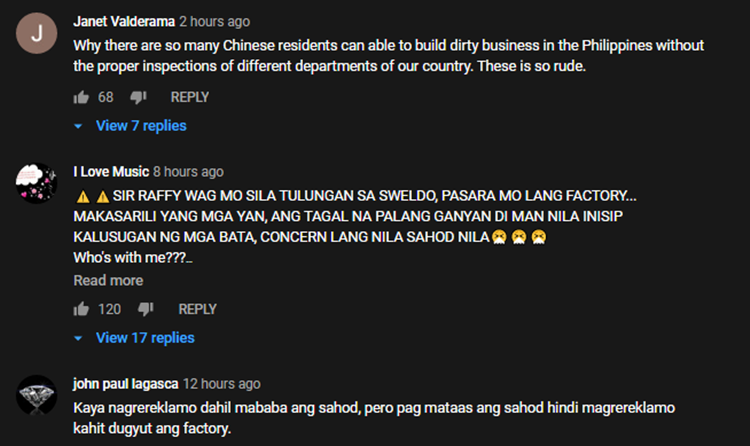Viewport: 750px width, 446px height.
Task: Dislike the I Love Music comment
Action: pyautogui.click(x=146, y=309)
